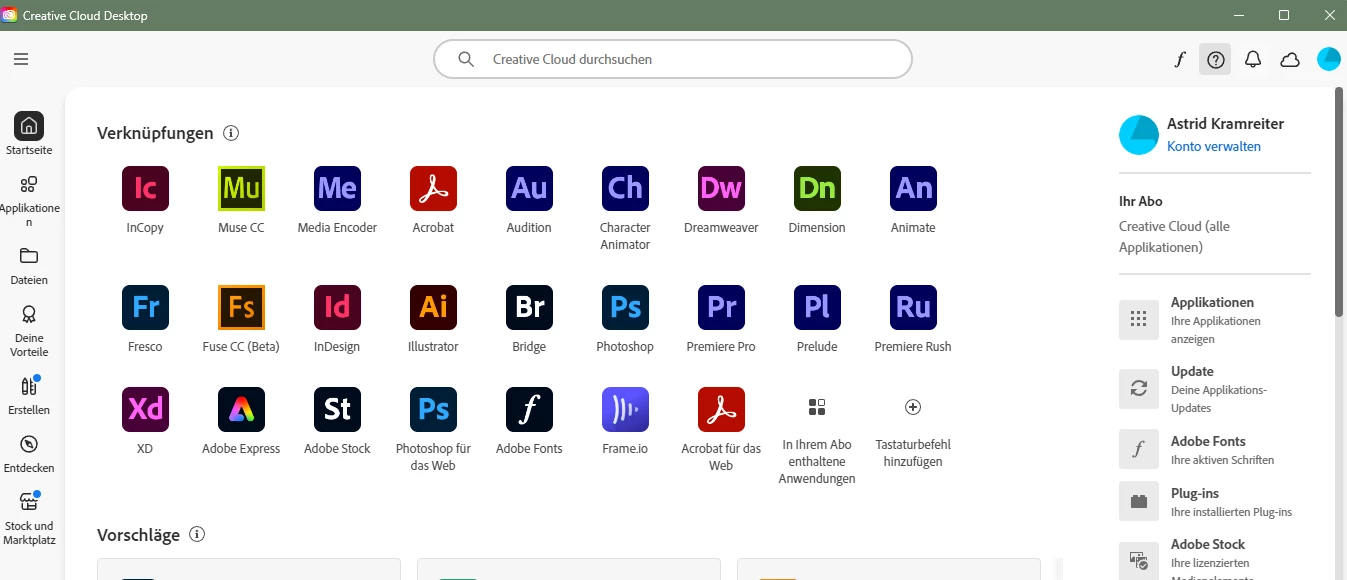Open Character Animator icon
1347x580 pixels.
coord(625,188)
